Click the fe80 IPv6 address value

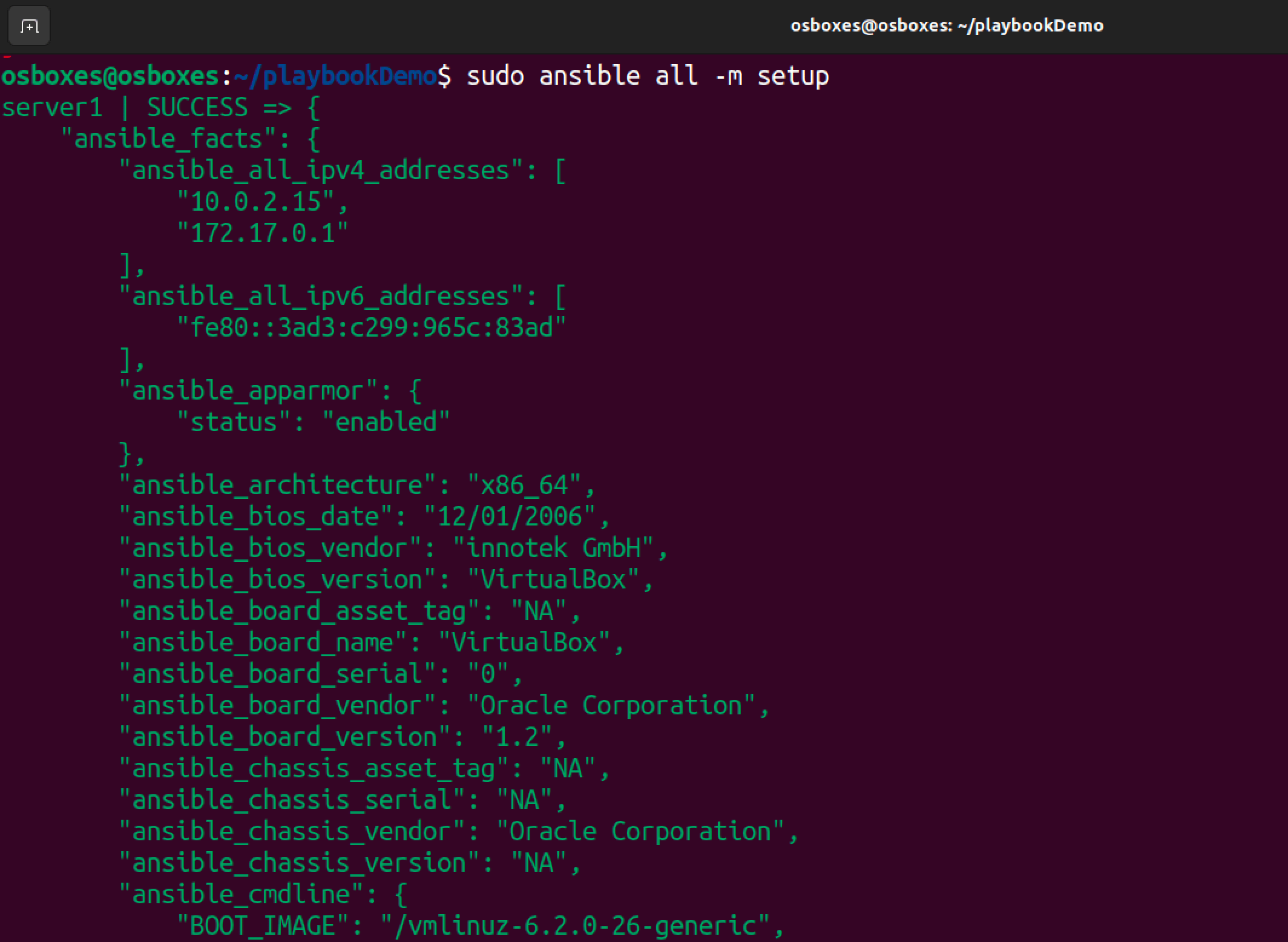point(372,328)
